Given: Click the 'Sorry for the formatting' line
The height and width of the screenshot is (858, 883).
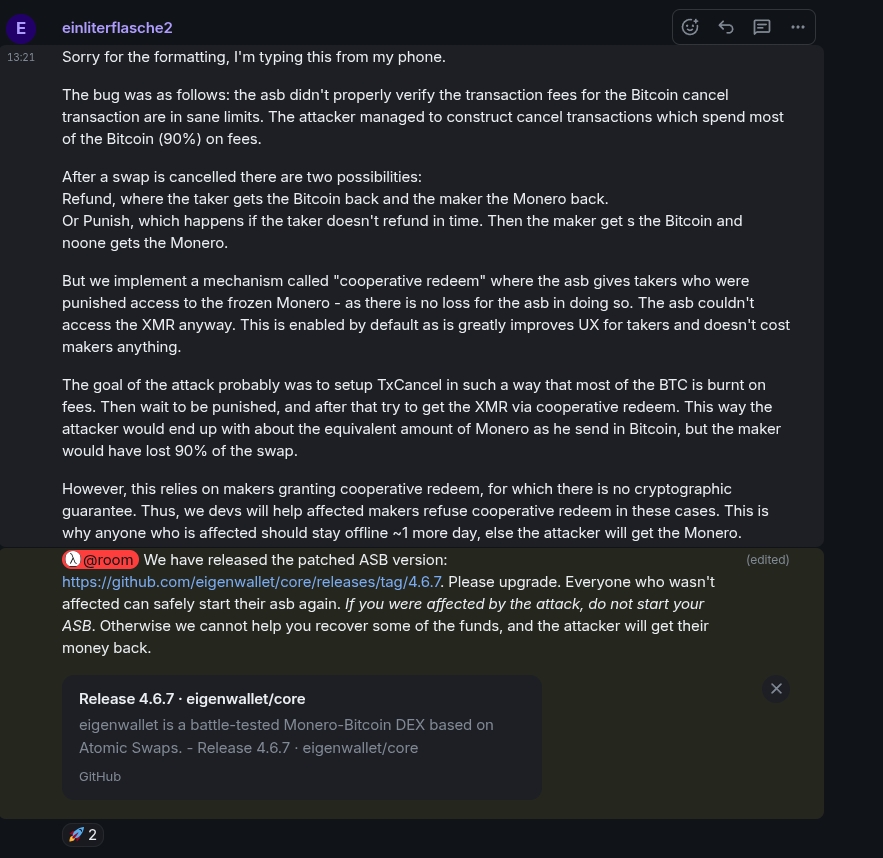Looking at the screenshot, I should [253, 57].
